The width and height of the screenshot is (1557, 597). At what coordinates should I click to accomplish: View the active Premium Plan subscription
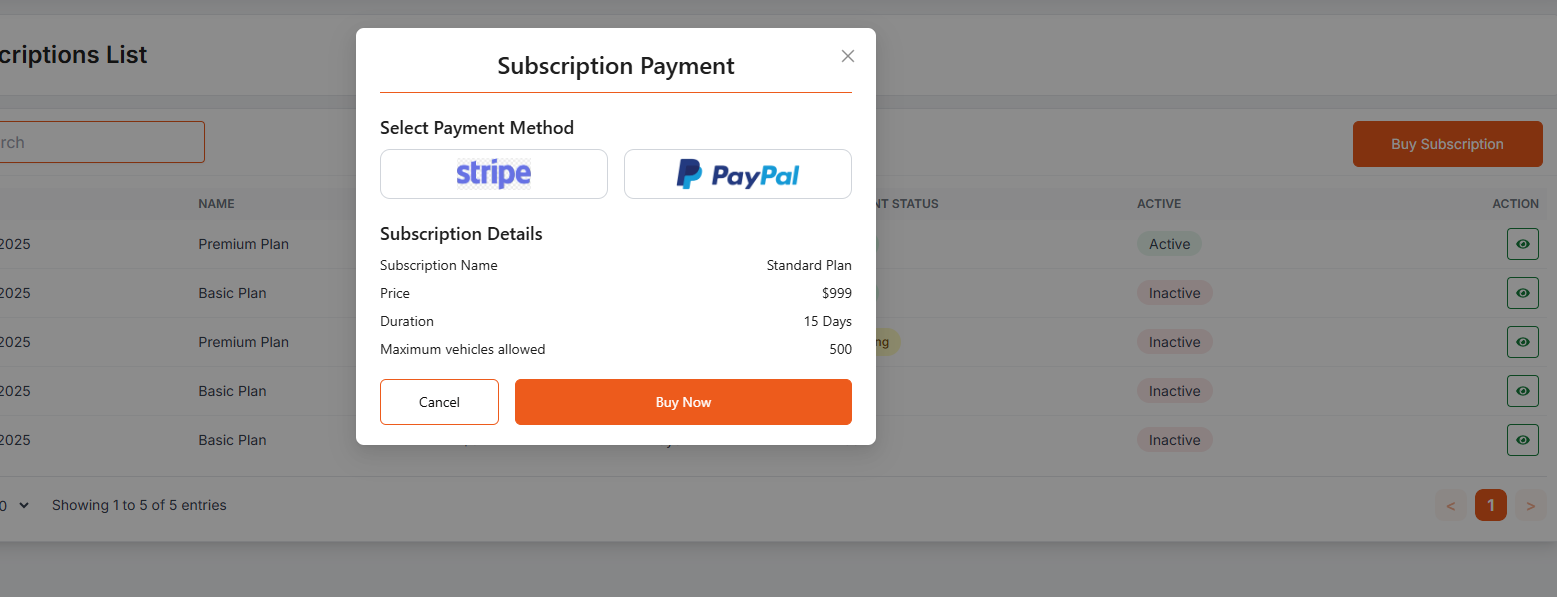click(x=1522, y=244)
